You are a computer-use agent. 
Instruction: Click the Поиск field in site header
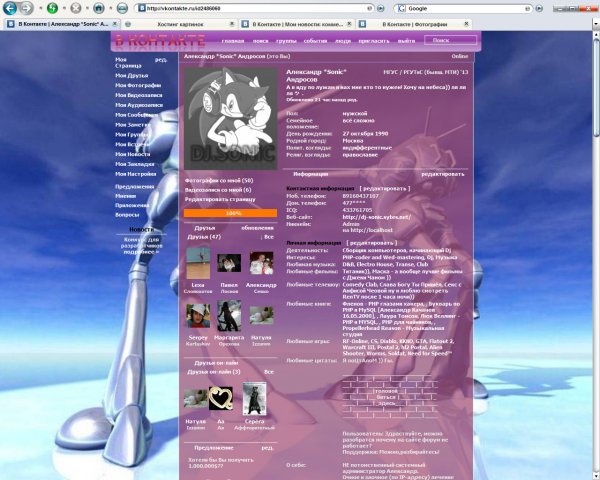(450, 40)
